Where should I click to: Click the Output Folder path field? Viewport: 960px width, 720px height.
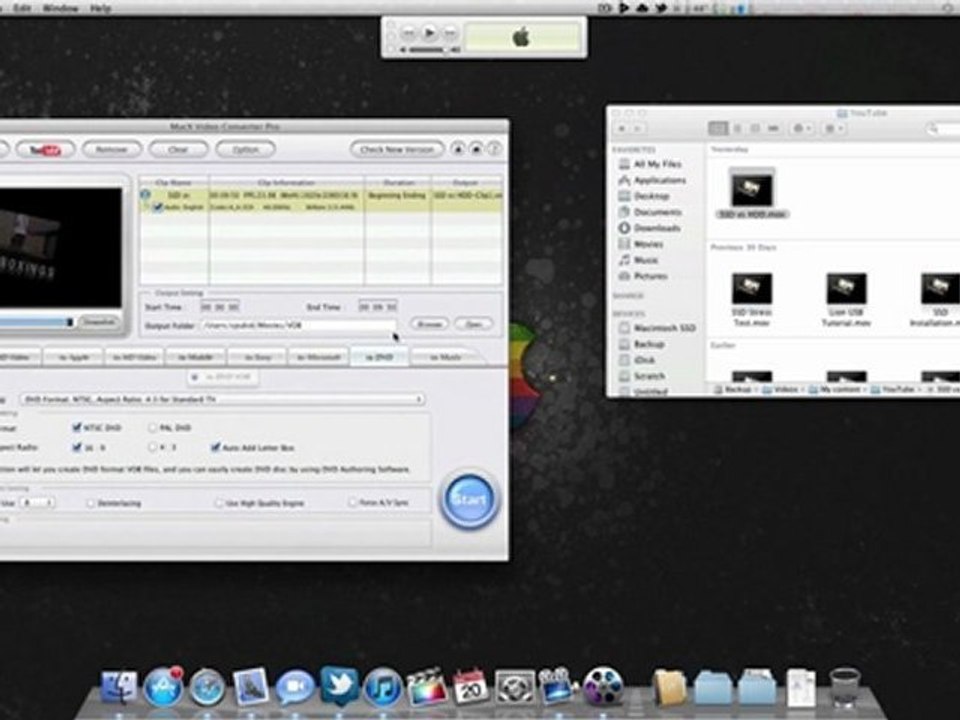(299, 325)
